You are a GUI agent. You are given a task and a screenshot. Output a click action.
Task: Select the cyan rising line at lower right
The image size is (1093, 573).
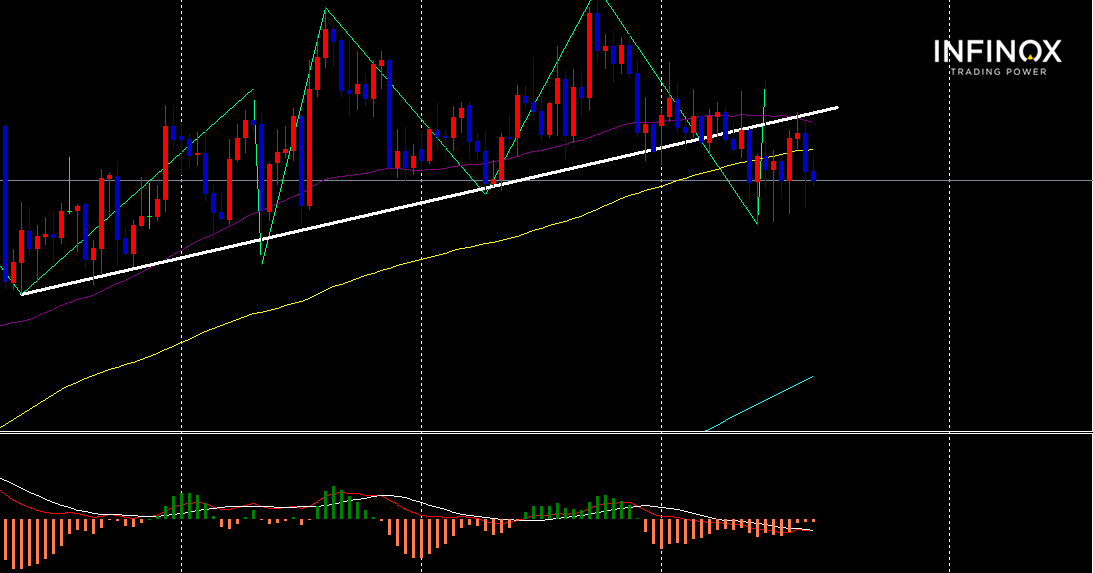click(760, 404)
